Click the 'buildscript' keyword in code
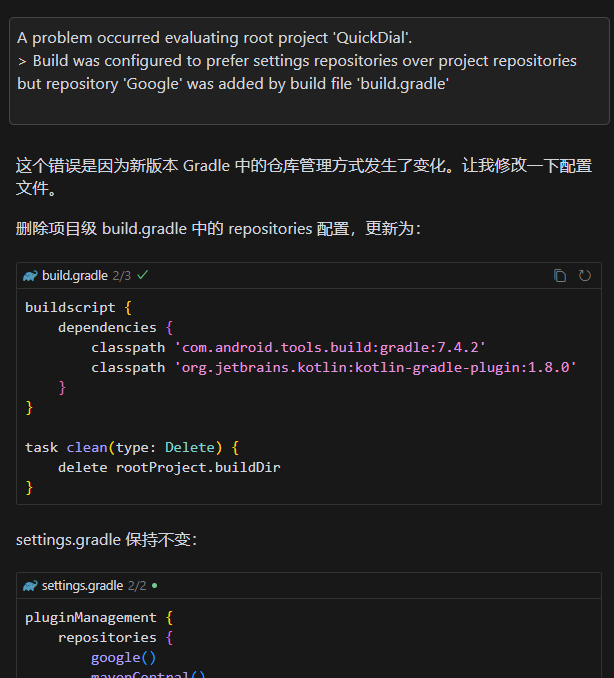This screenshot has width=614, height=678. click(x=70, y=307)
